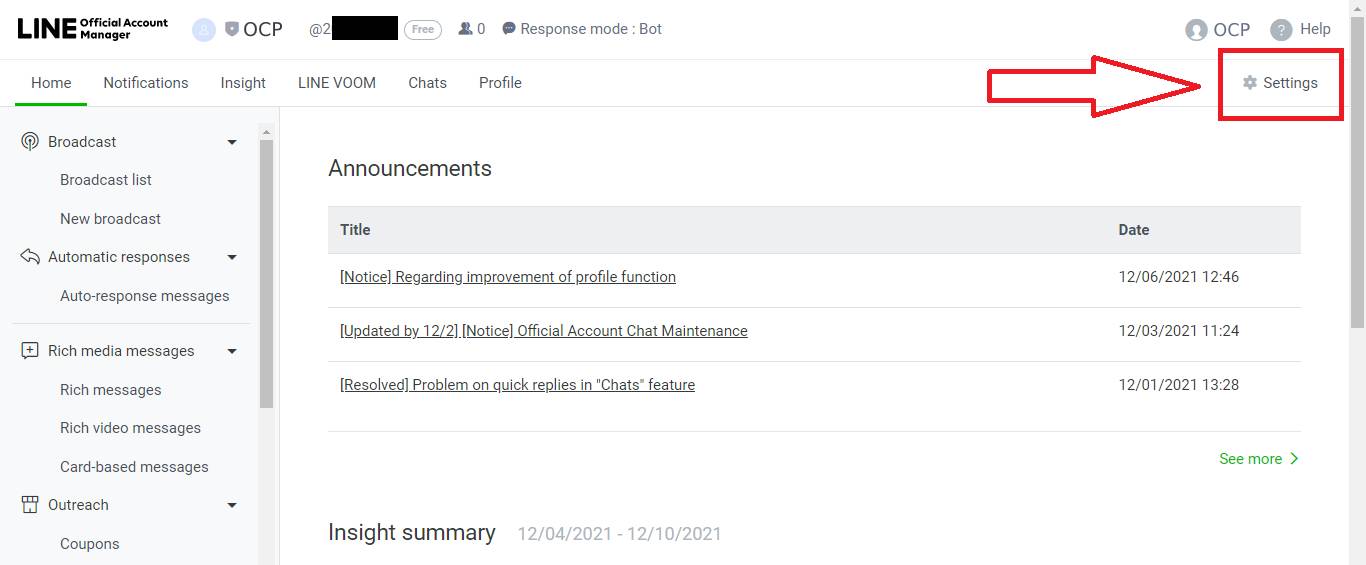
Task: Click the sidebar vertical scrollbar
Action: point(266,270)
